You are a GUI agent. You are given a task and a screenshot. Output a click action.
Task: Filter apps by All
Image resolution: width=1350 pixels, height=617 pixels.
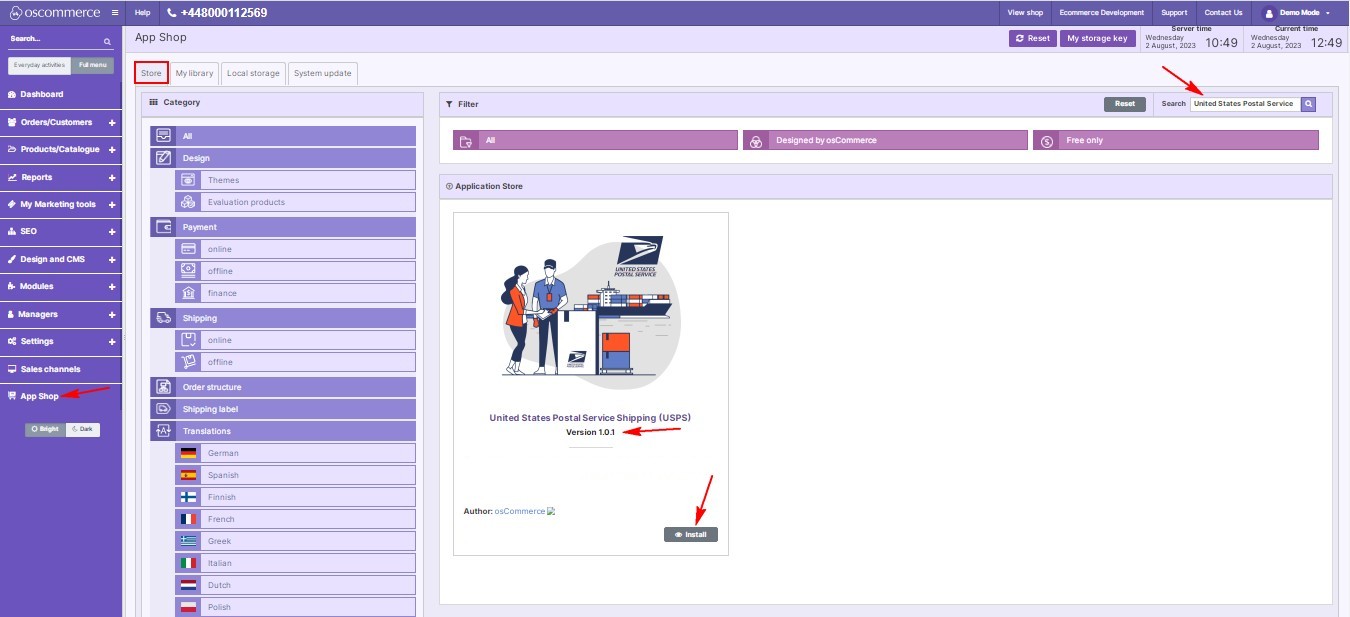pos(595,141)
